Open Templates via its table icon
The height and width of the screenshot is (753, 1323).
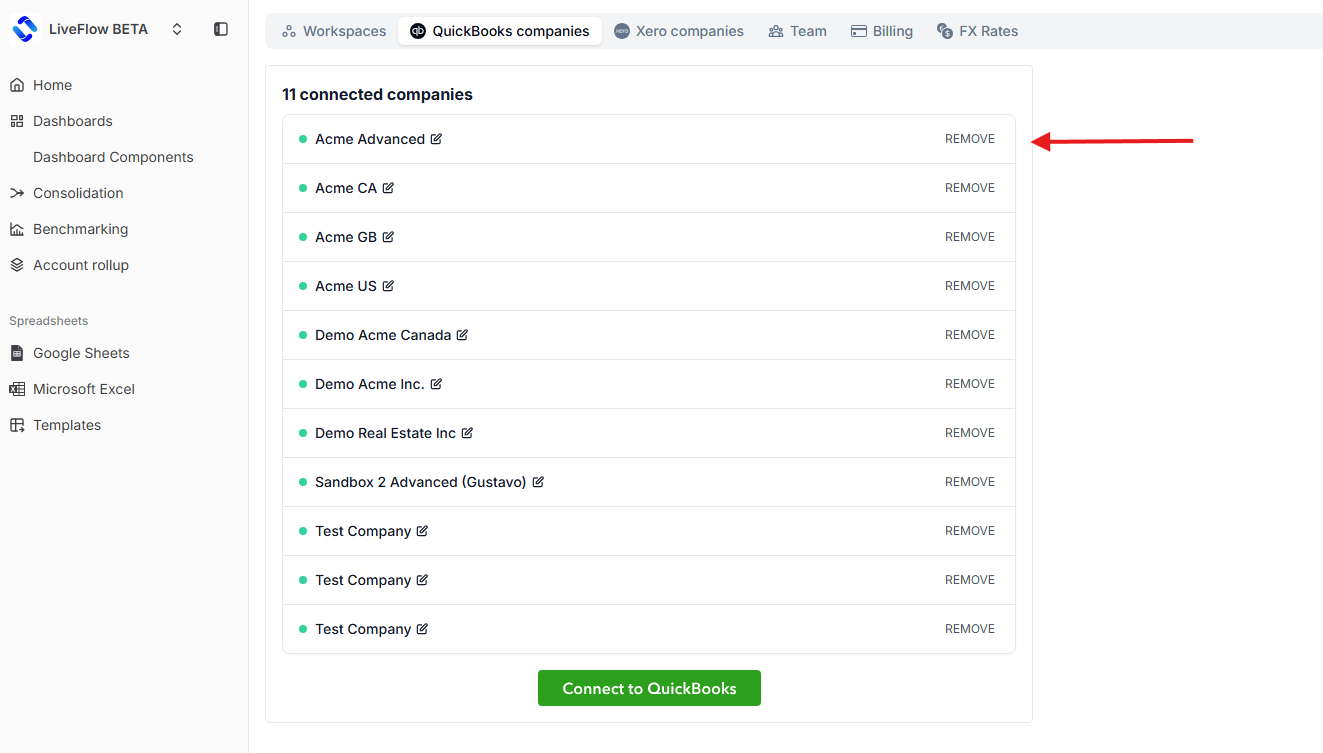click(x=17, y=425)
